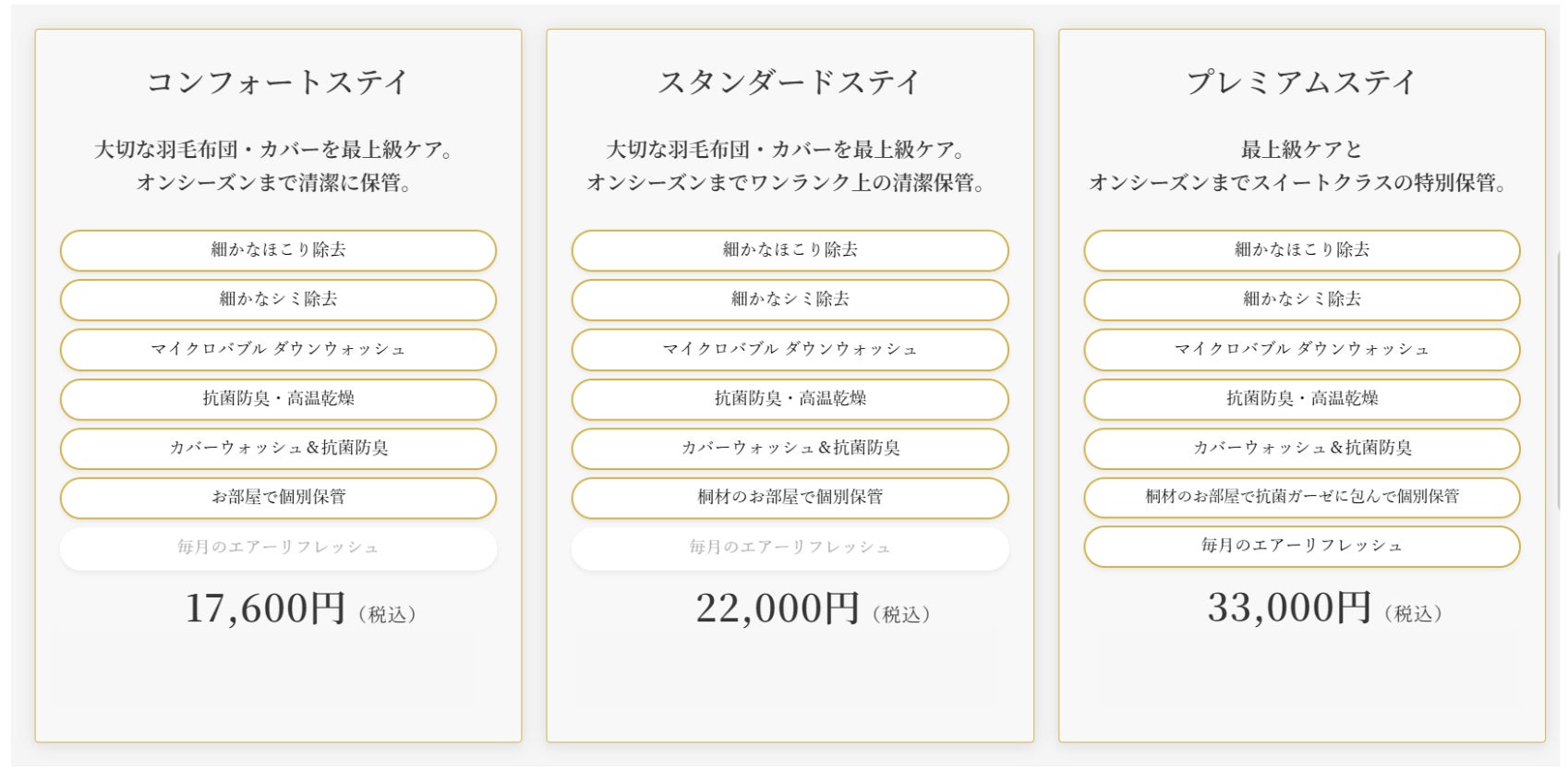The height and width of the screenshot is (784, 1568).
Task: Click the active 毎月のエアーリフレッシュ in プレミアムステイ
Action: pyautogui.click(x=1301, y=546)
